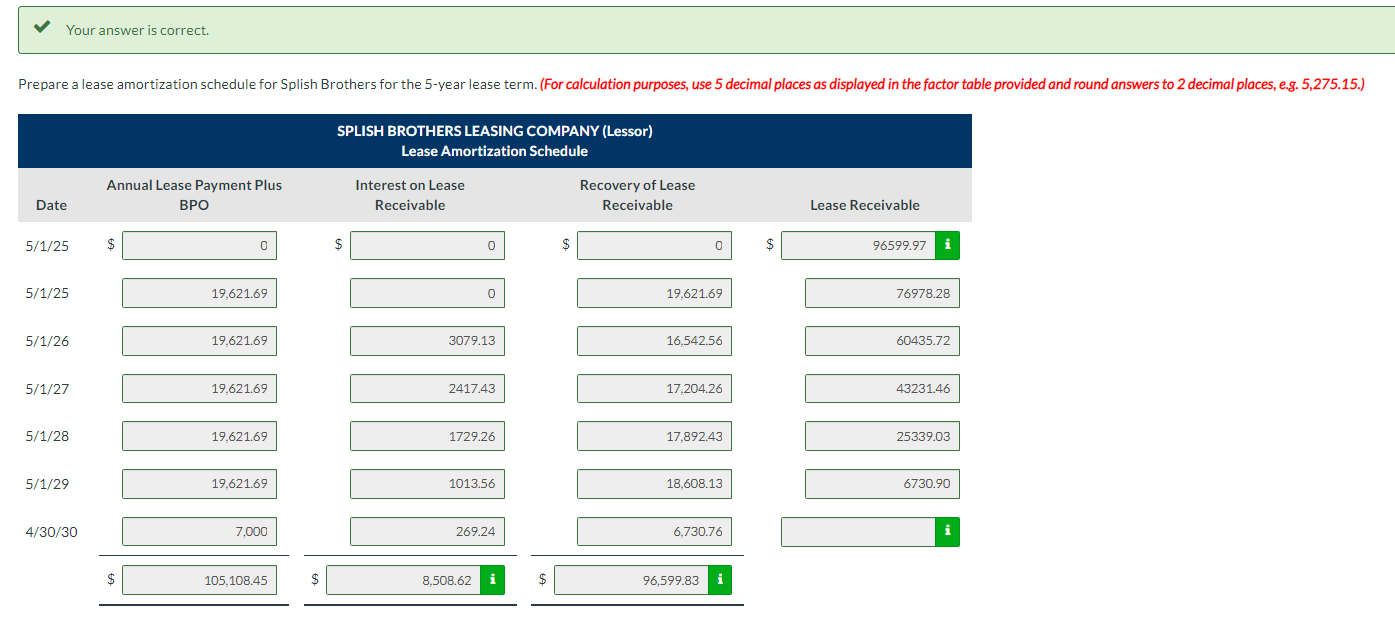Image resolution: width=1395 pixels, height=622 pixels.
Task: Select the first 5/1/25 annual payment field showing 0
Action: pos(200,245)
